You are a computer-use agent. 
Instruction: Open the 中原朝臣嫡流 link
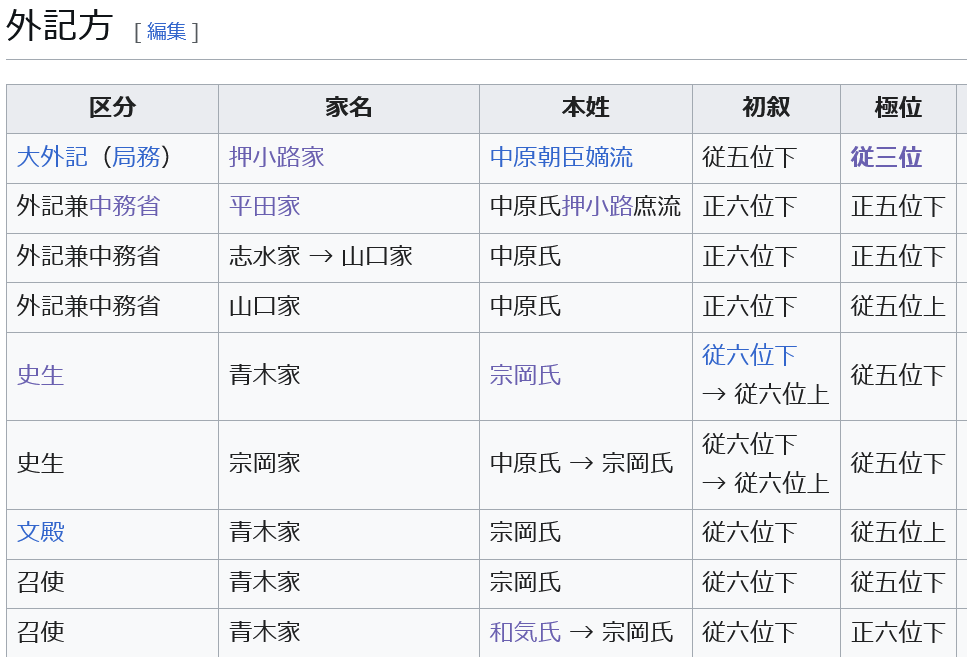click(561, 158)
